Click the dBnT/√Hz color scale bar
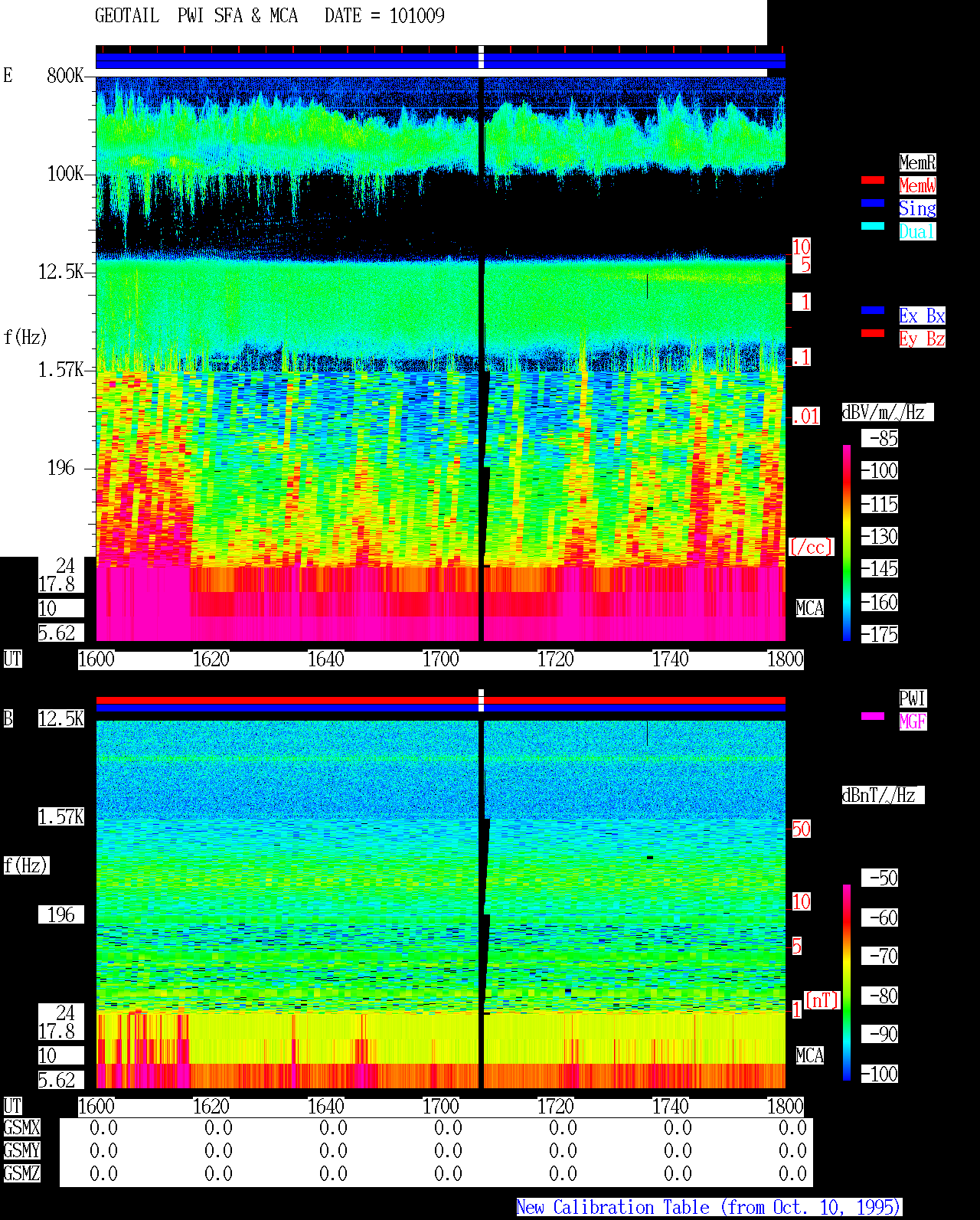This screenshot has width=980, height=1220. pos(847,983)
